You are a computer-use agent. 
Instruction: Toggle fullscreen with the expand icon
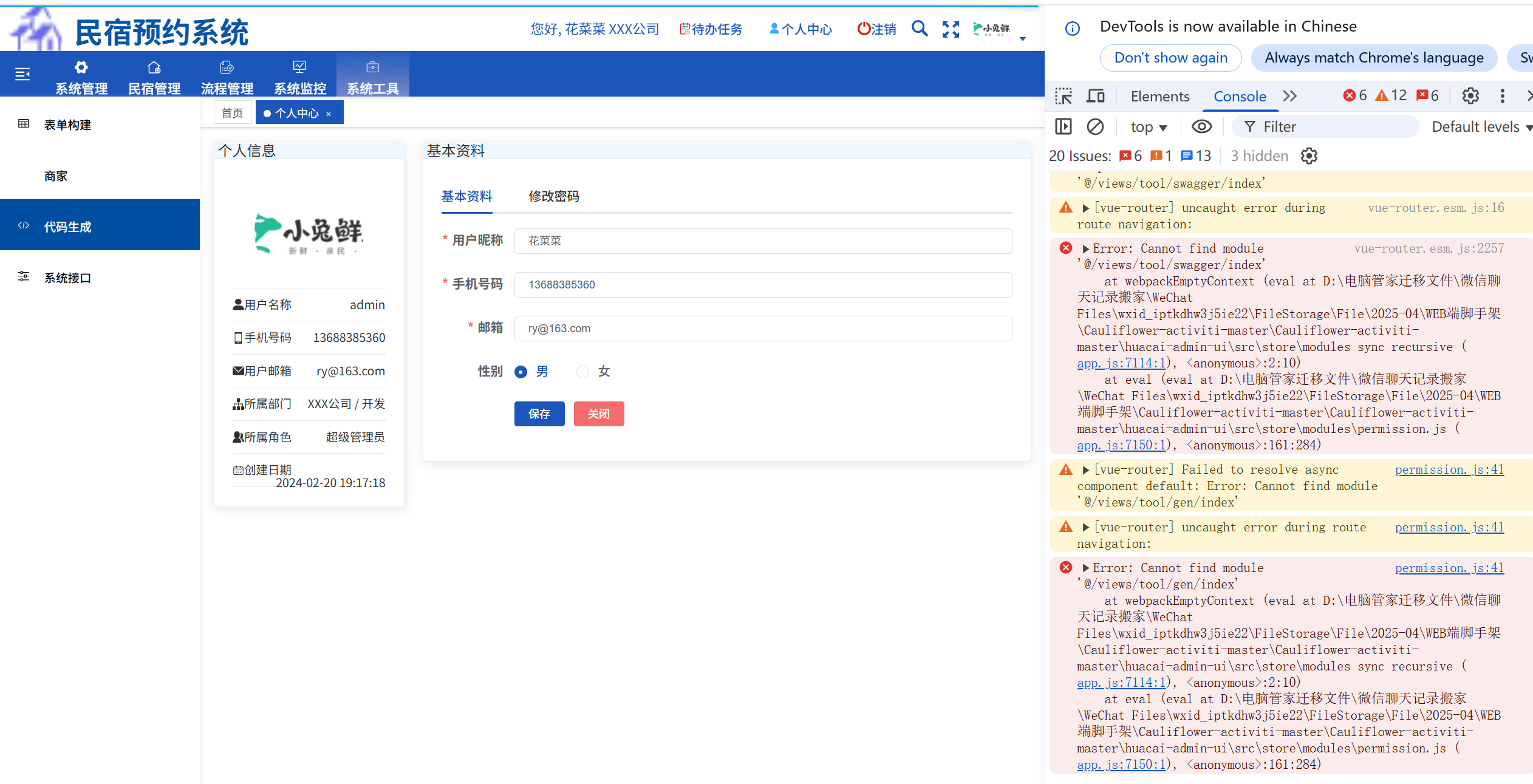click(x=951, y=29)
